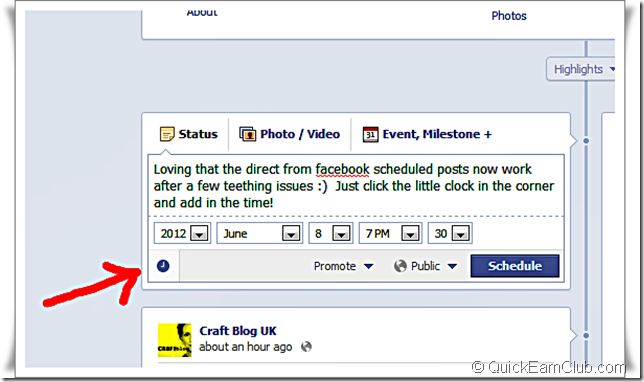Open the 2012 year dropdown
Image resolution: width=644 pixels, height=382 pixels.
pyautogui.click(x=182, y=233)
